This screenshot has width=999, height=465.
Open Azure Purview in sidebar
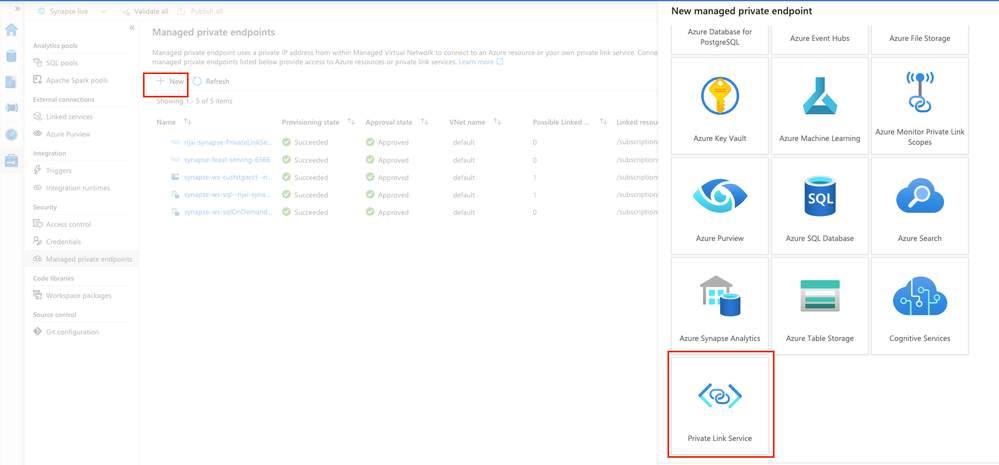pos(68,134)
